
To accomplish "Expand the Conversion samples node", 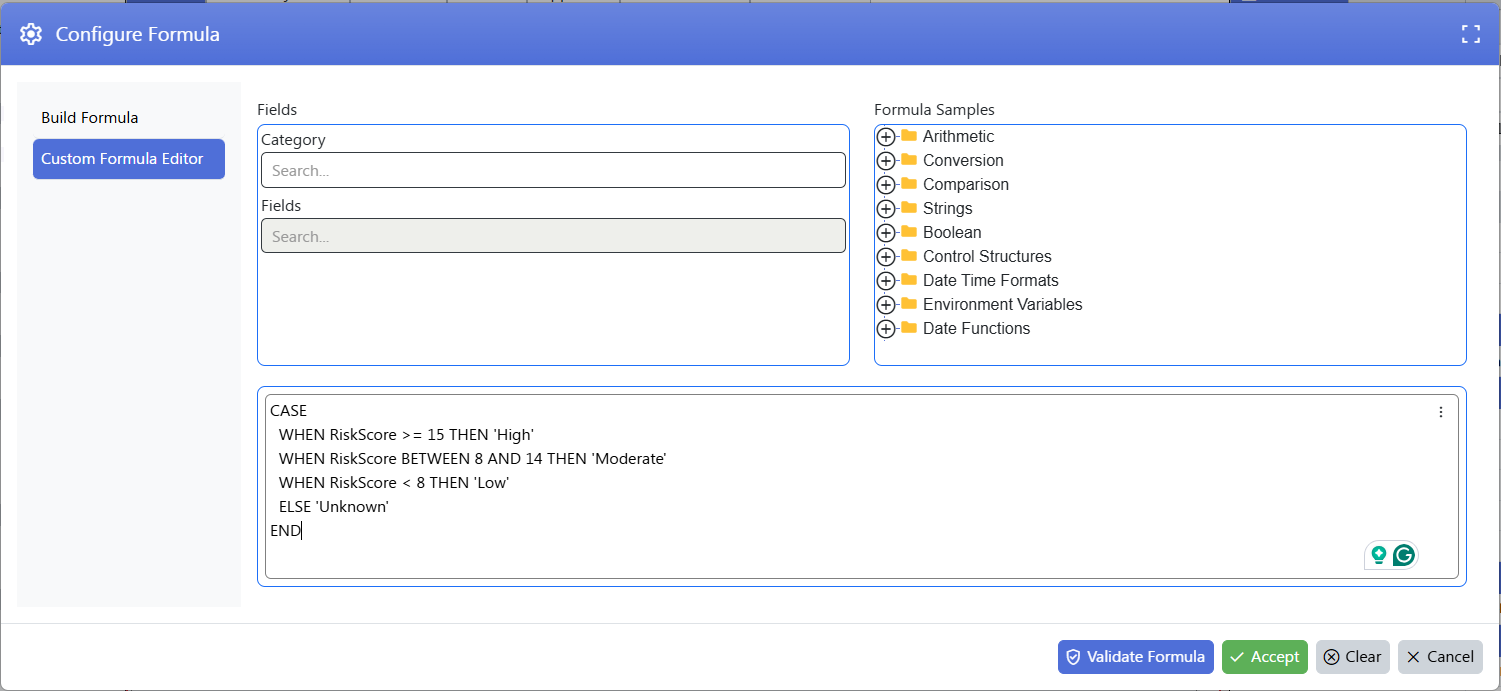I will (x=885, y=161).
